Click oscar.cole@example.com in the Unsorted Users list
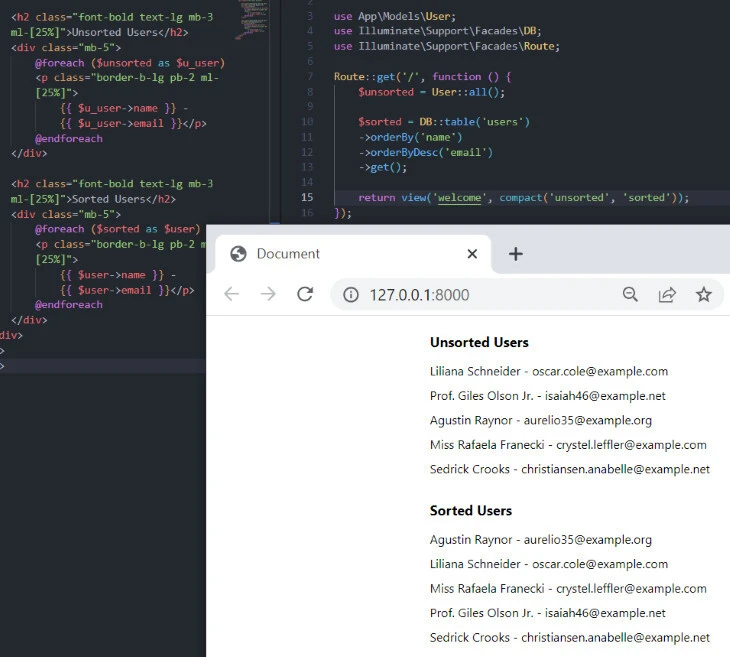The image size is (730, 657). (599, 371)
